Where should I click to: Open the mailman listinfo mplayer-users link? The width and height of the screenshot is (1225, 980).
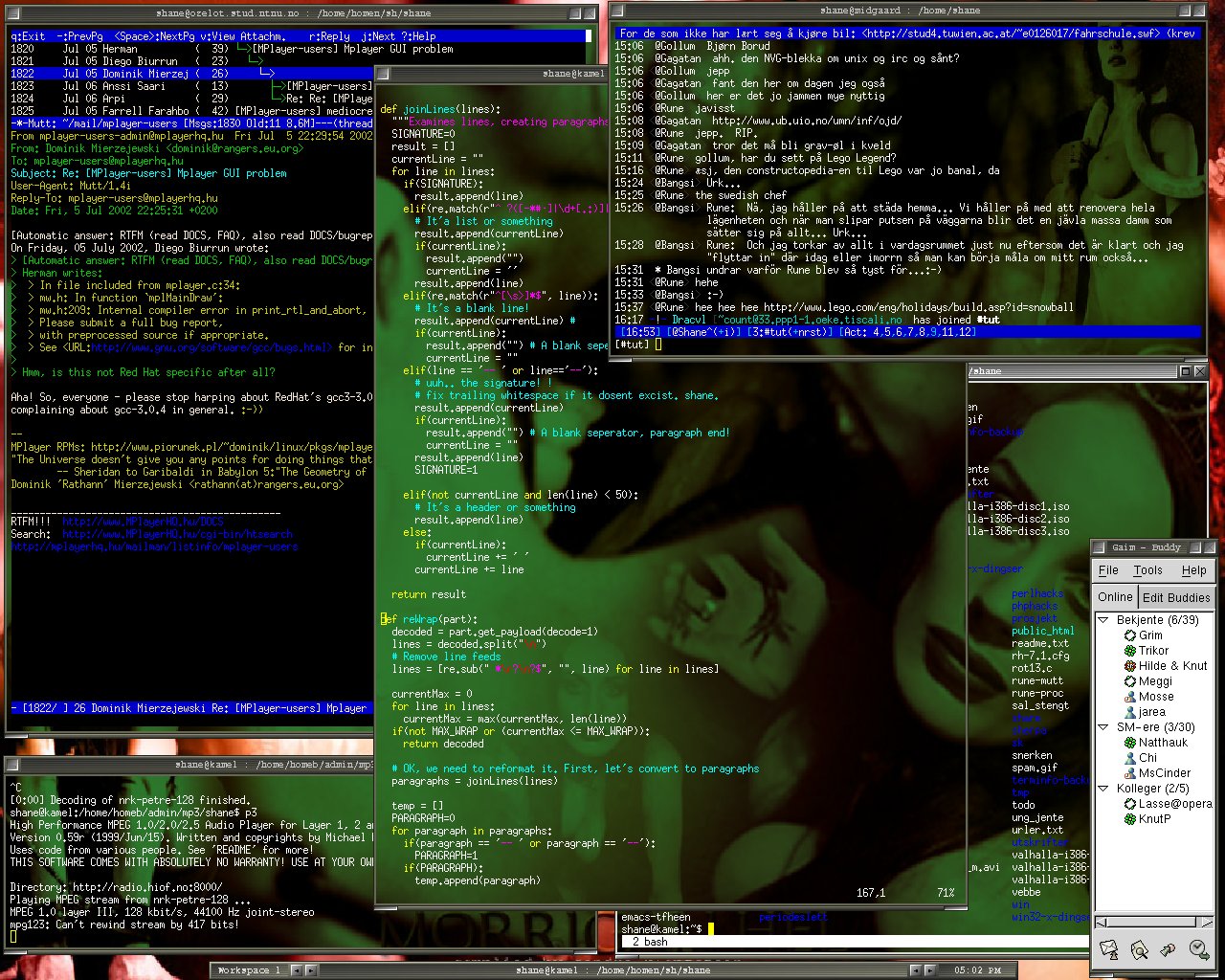154,546
